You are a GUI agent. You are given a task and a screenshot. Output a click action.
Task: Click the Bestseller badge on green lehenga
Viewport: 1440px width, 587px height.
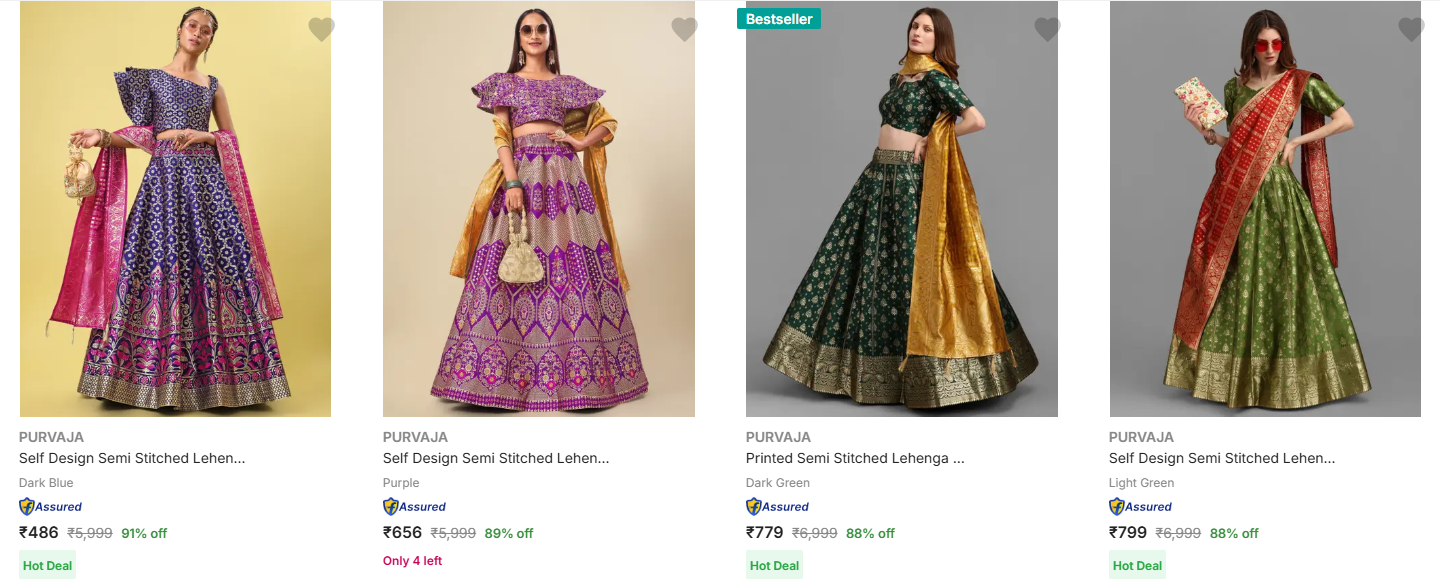click(x=779, y=19)
